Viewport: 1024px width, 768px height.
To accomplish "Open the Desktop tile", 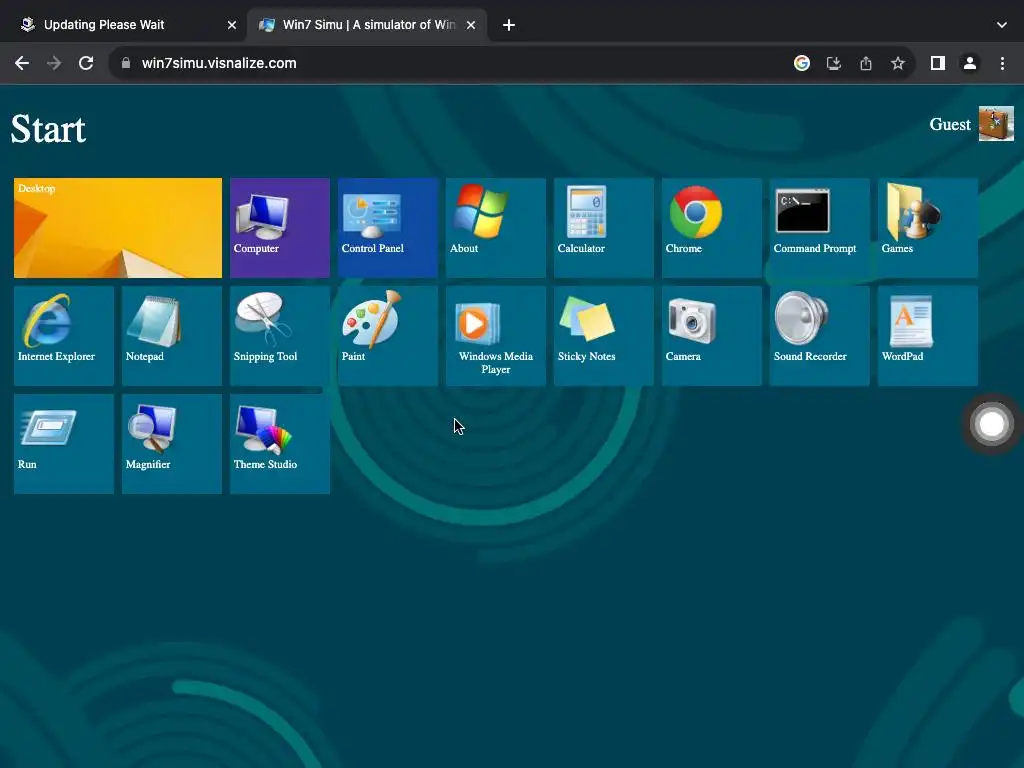I will coord(118,228).
